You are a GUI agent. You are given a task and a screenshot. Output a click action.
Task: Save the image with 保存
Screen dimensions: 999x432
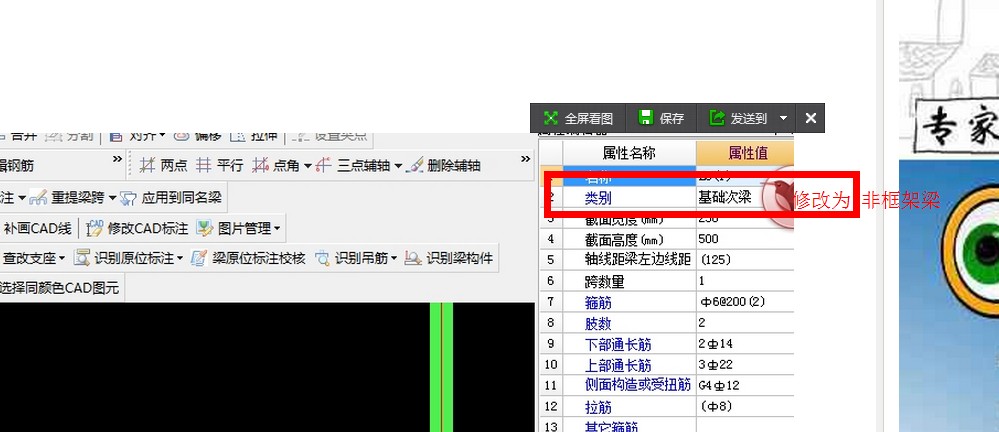tap(661, 119)
